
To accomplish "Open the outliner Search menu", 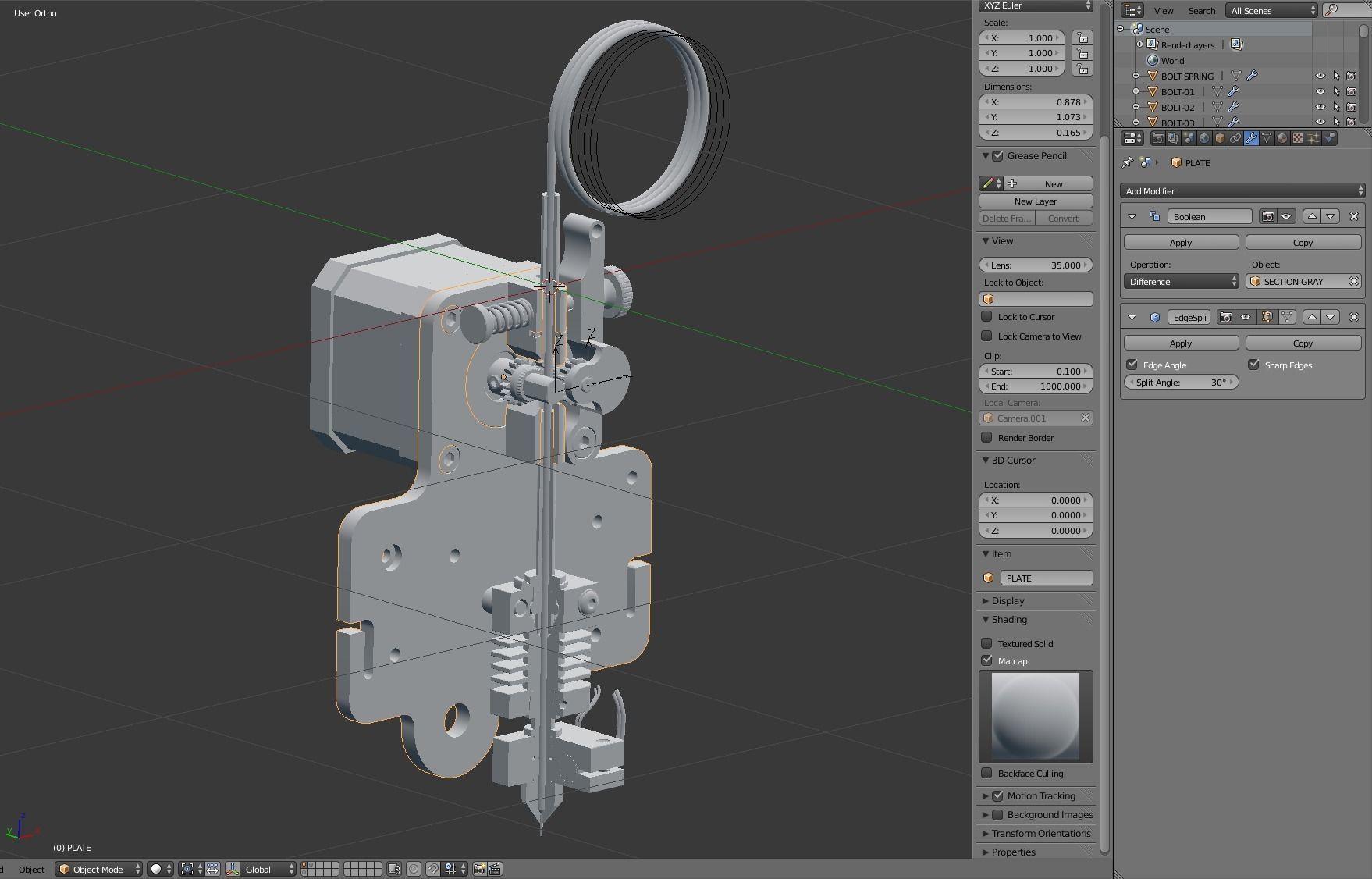I will (x=1202, y=10).
